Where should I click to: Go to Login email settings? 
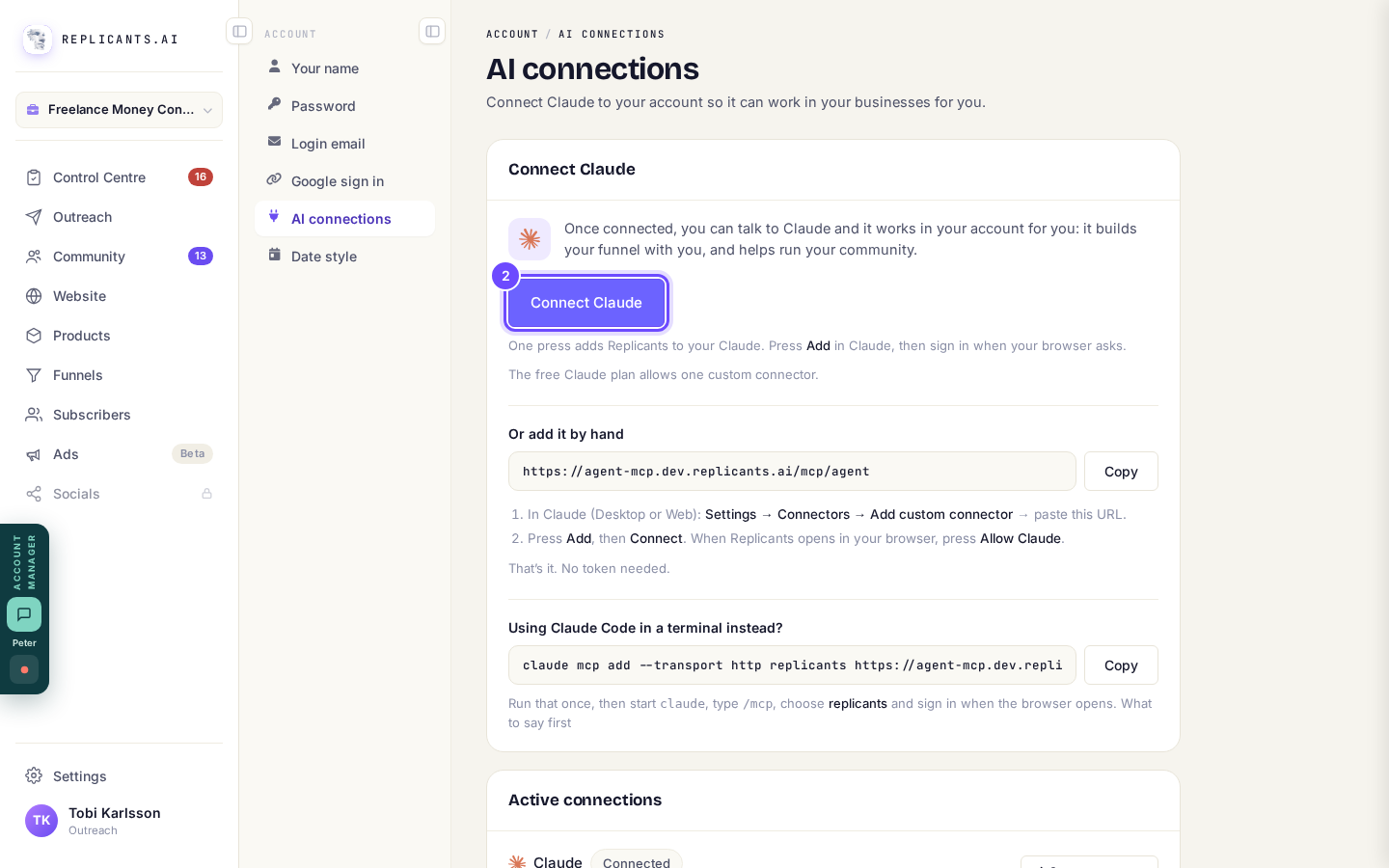tap(344, 144)
